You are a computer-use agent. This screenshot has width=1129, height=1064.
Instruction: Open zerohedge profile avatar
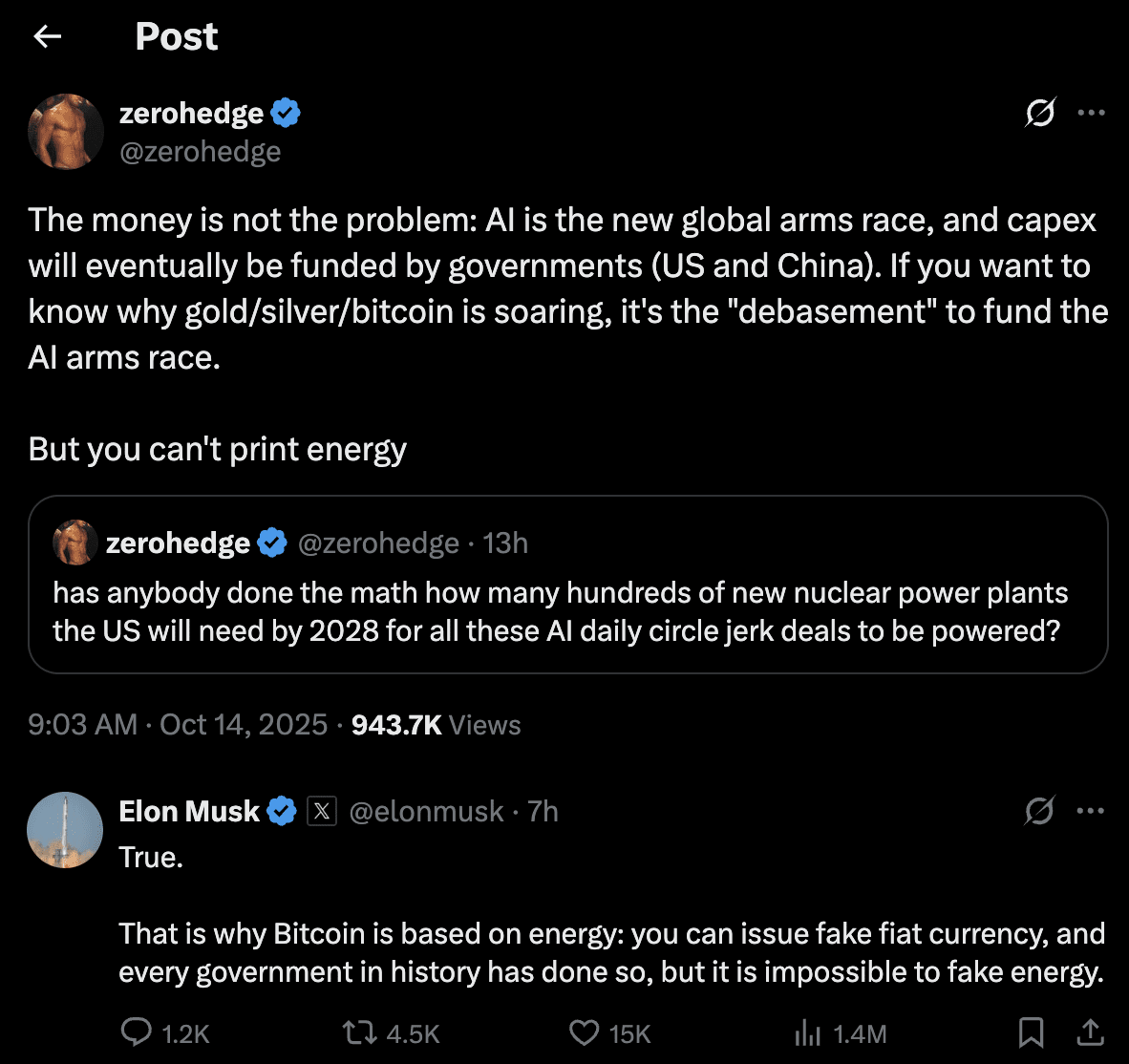(x=66, y=132)
